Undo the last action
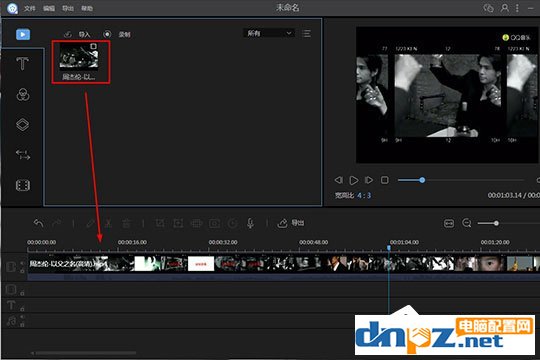This screenshot has width=540, height=360. pos(39,224)
